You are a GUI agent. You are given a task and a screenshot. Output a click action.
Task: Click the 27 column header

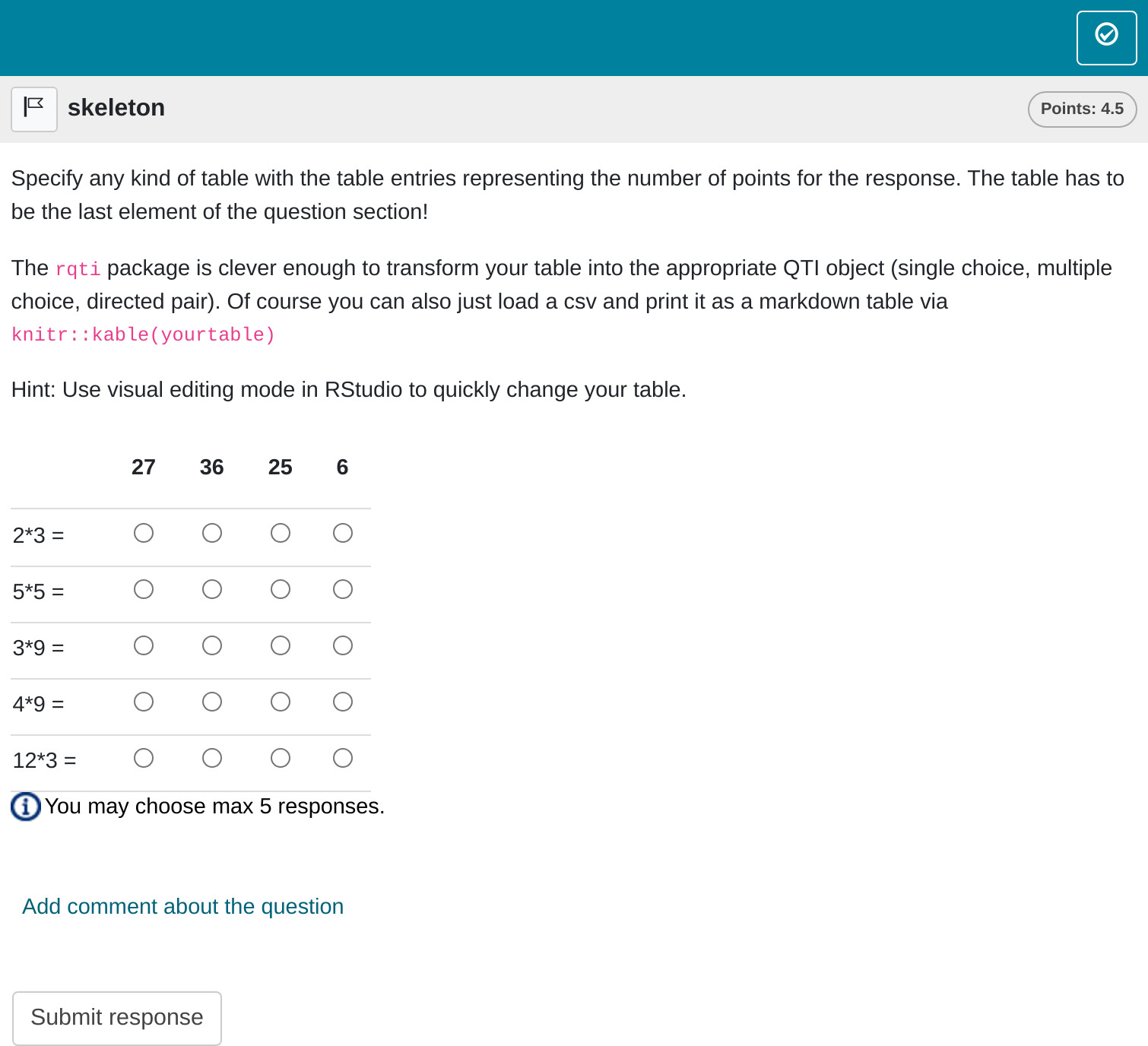tap(144, 467)
